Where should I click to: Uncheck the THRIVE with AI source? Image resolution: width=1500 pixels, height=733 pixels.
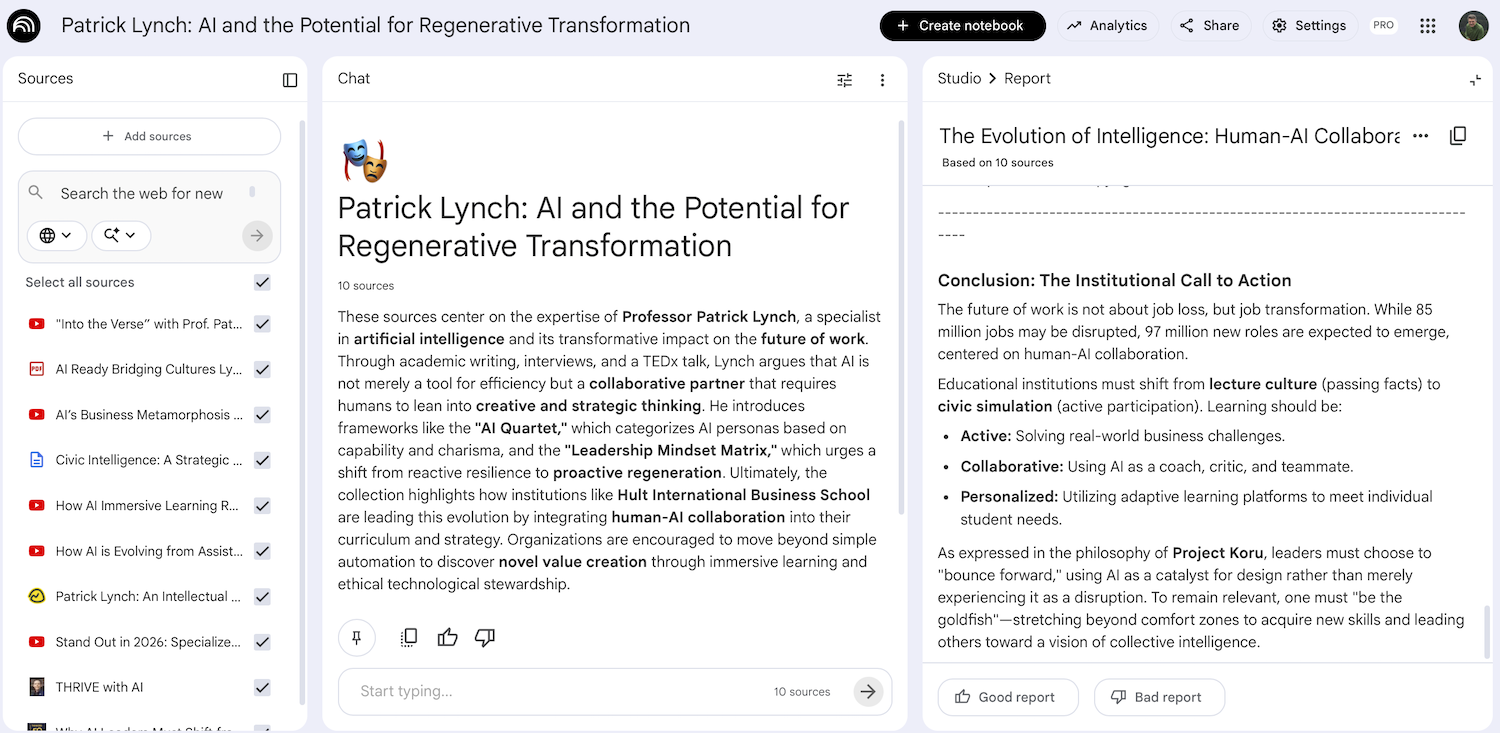point(262,687)
